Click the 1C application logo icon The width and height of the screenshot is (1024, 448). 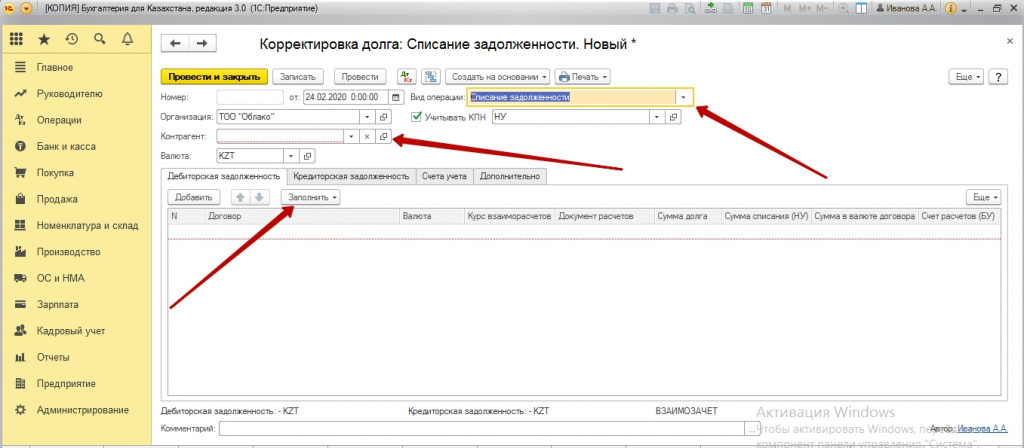point(9,8)
